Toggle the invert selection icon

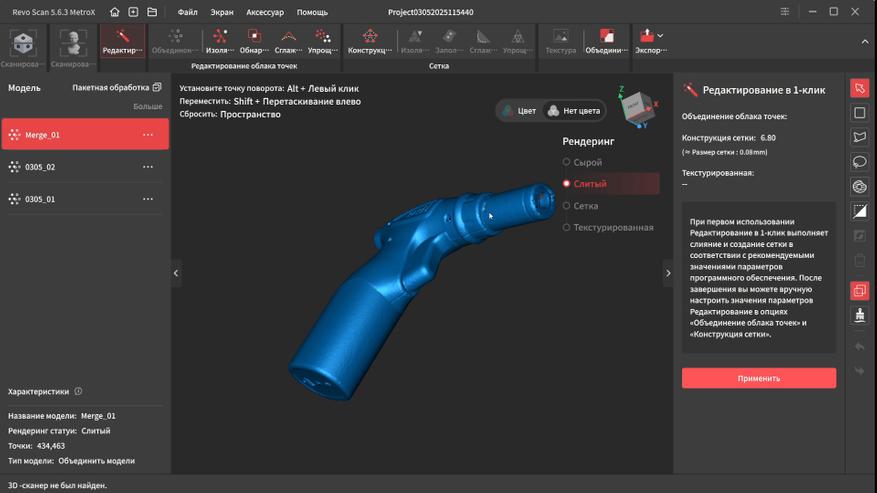[860, 211]
